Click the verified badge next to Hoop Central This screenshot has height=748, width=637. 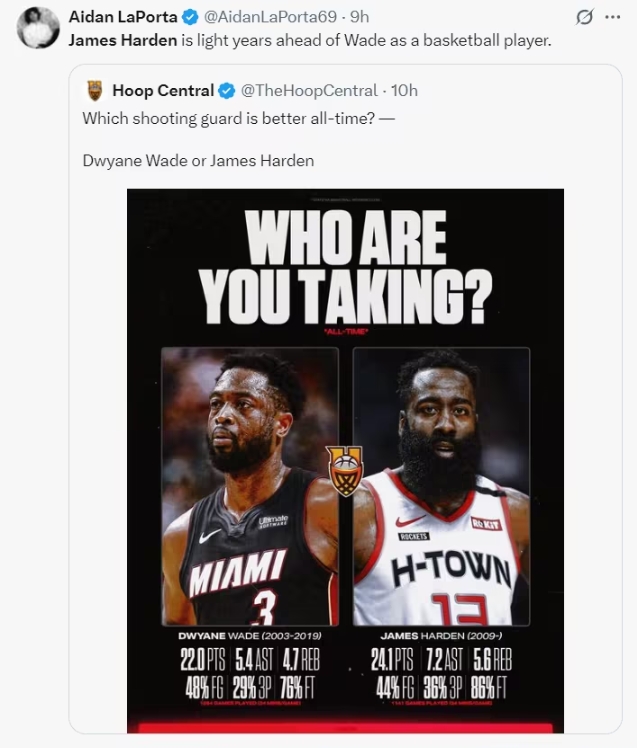click(x=227, y=91)
